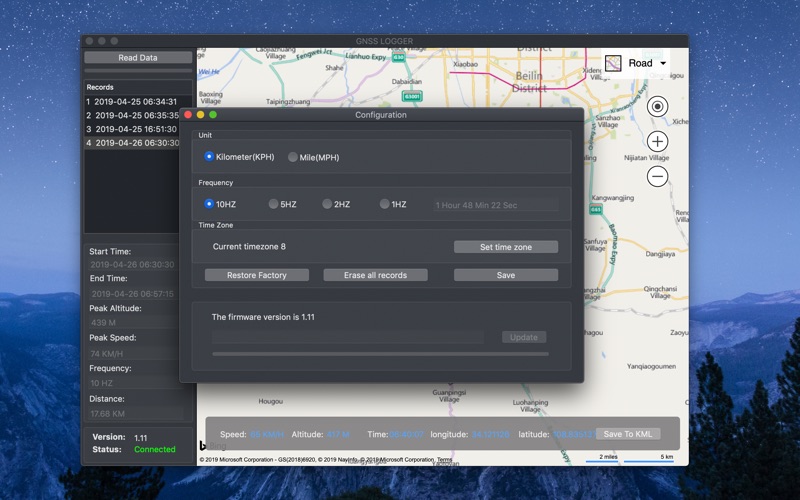
Task: Click the Read Data button
Action: [x=138, y=58]
